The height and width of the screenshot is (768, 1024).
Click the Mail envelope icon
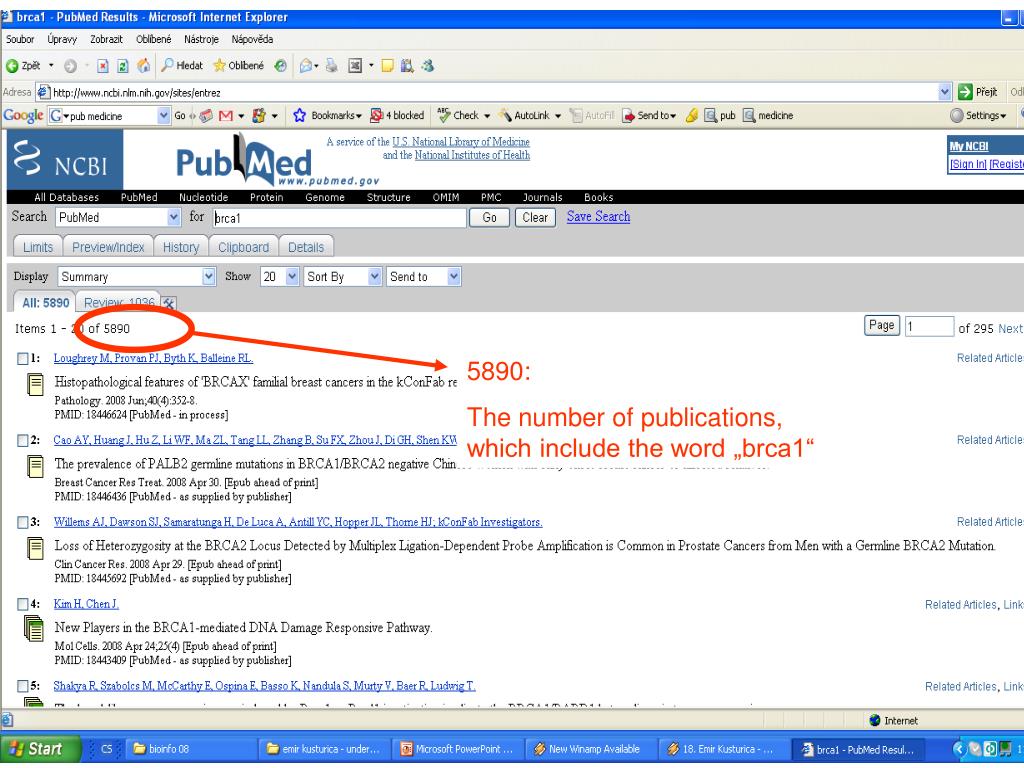(306, 66)
